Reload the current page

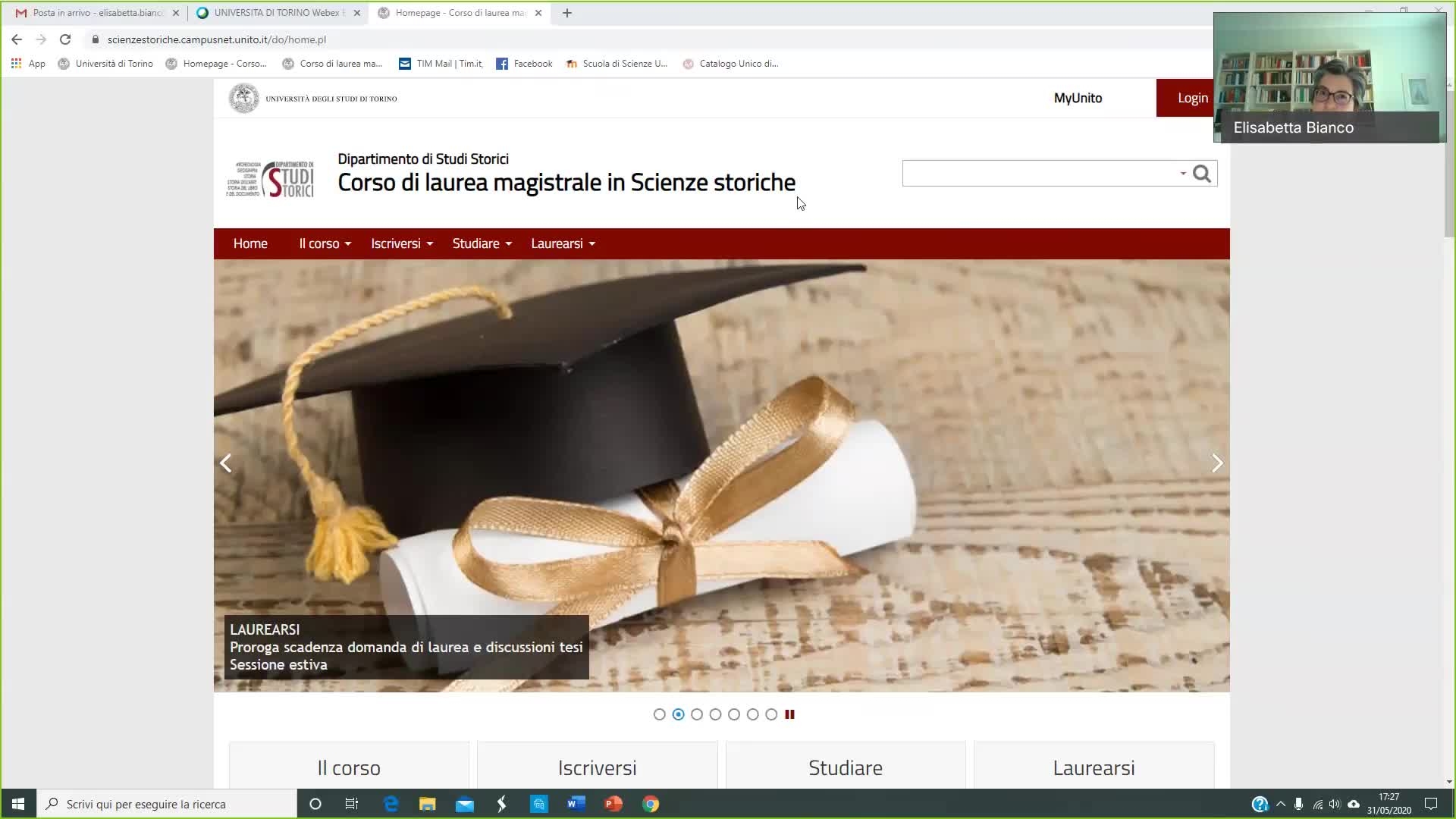65,39
